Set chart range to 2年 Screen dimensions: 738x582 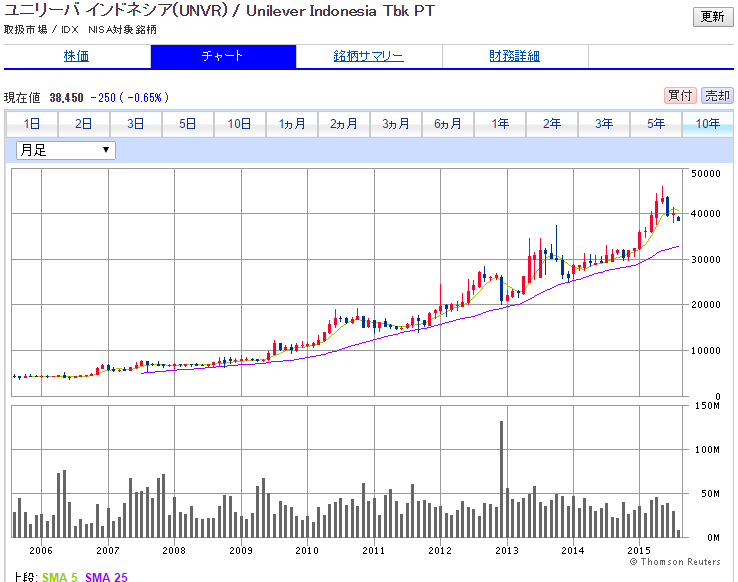552,124
